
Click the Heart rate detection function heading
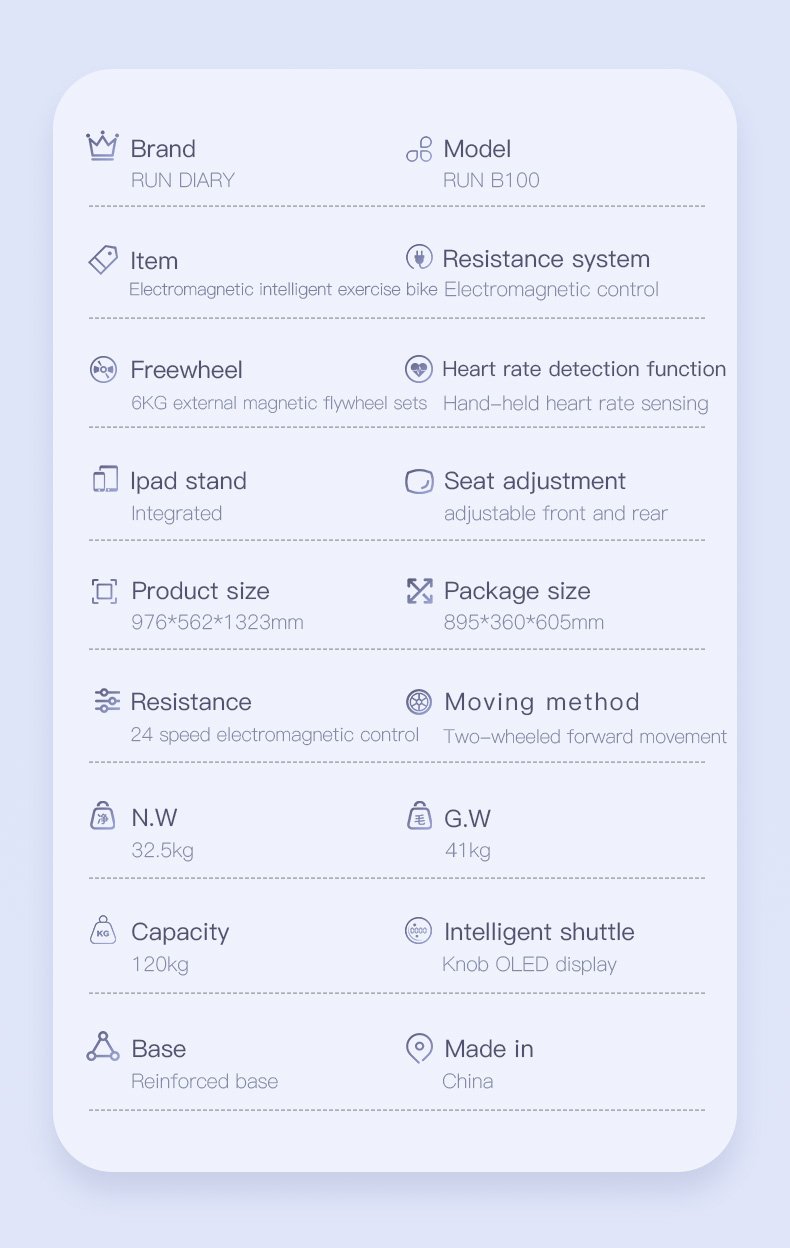coord(584,369)
